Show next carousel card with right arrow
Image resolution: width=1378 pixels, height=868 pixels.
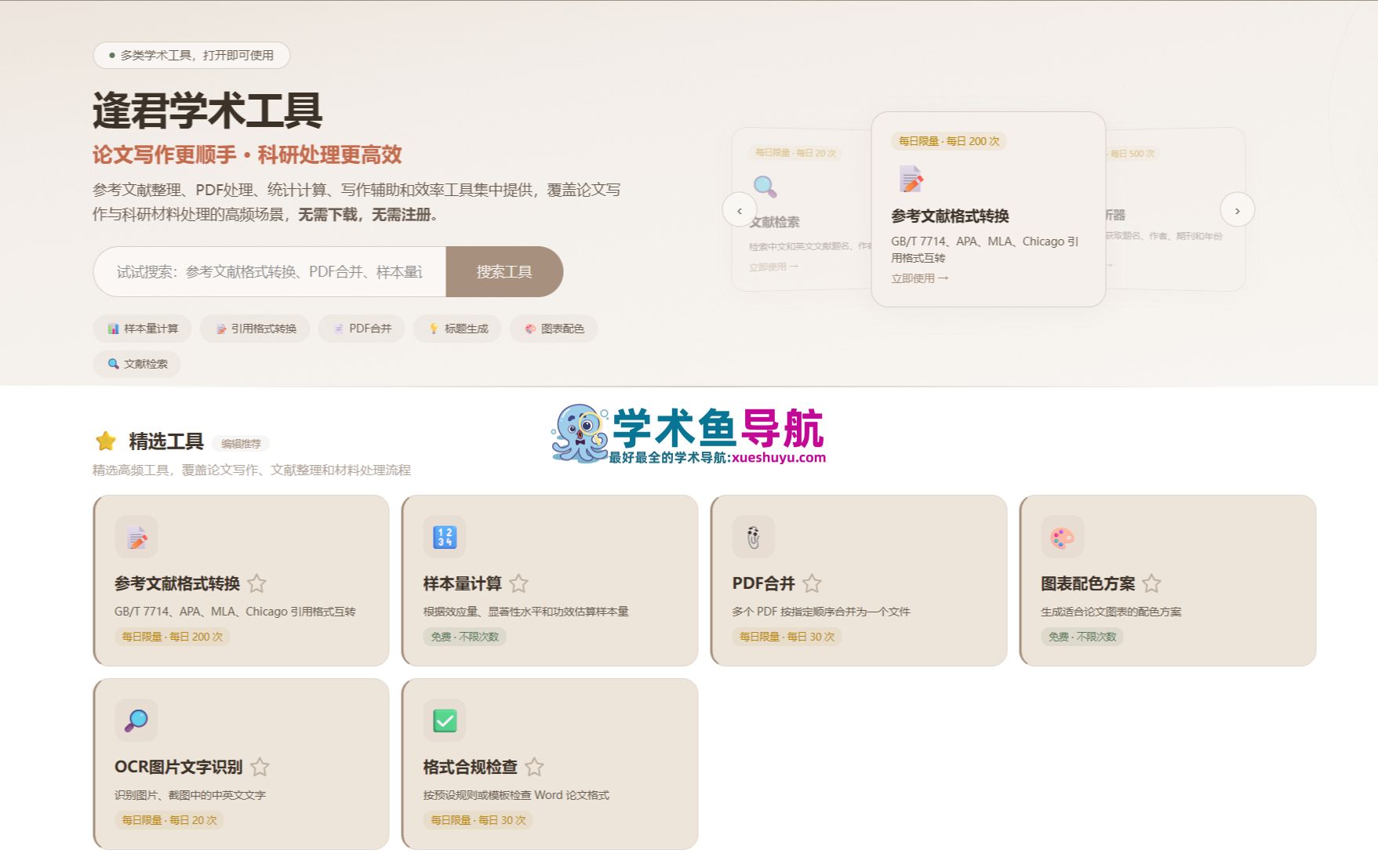[x=1237, y=210]
